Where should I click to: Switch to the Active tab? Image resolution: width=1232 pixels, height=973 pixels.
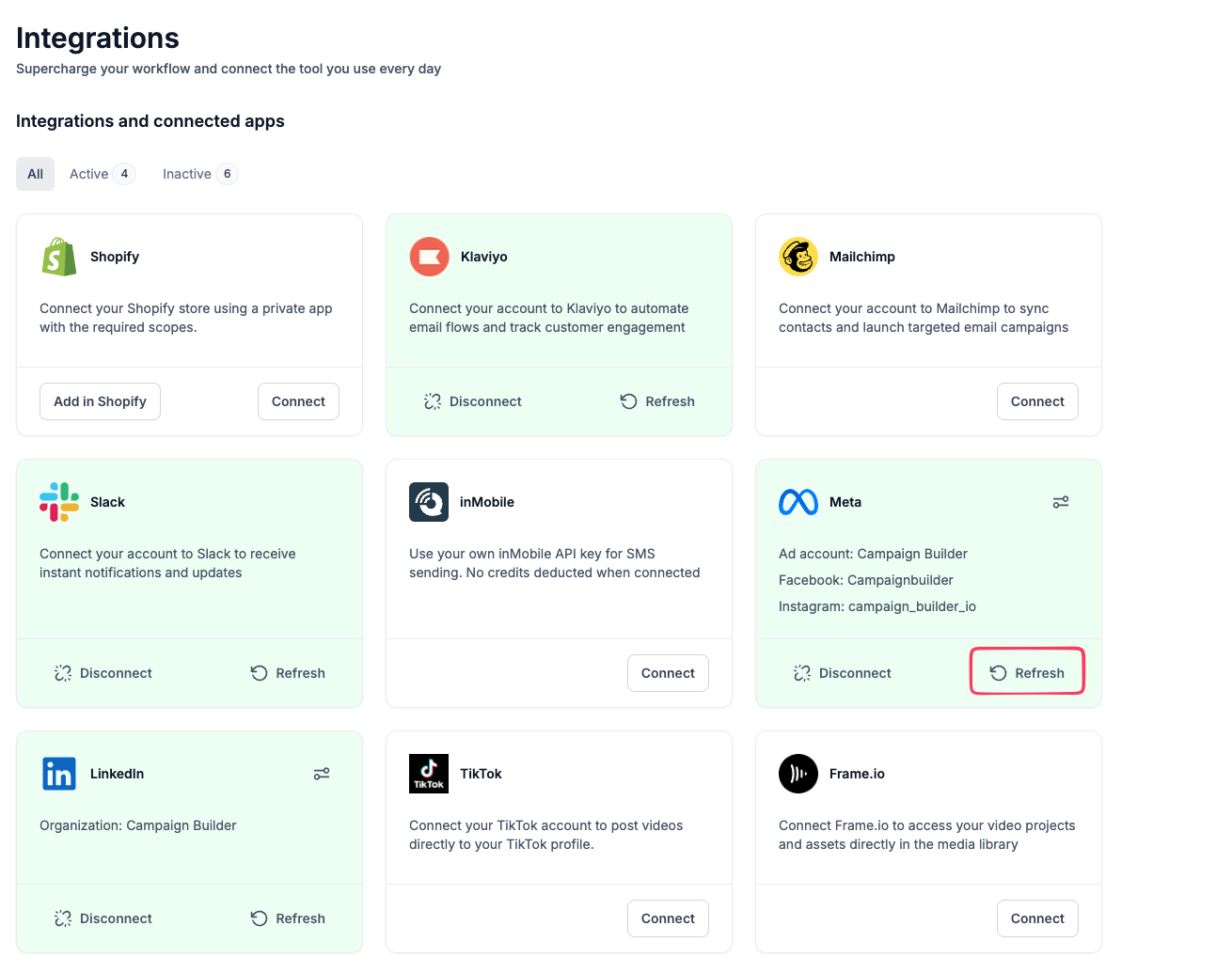click(x=103, y=174)
